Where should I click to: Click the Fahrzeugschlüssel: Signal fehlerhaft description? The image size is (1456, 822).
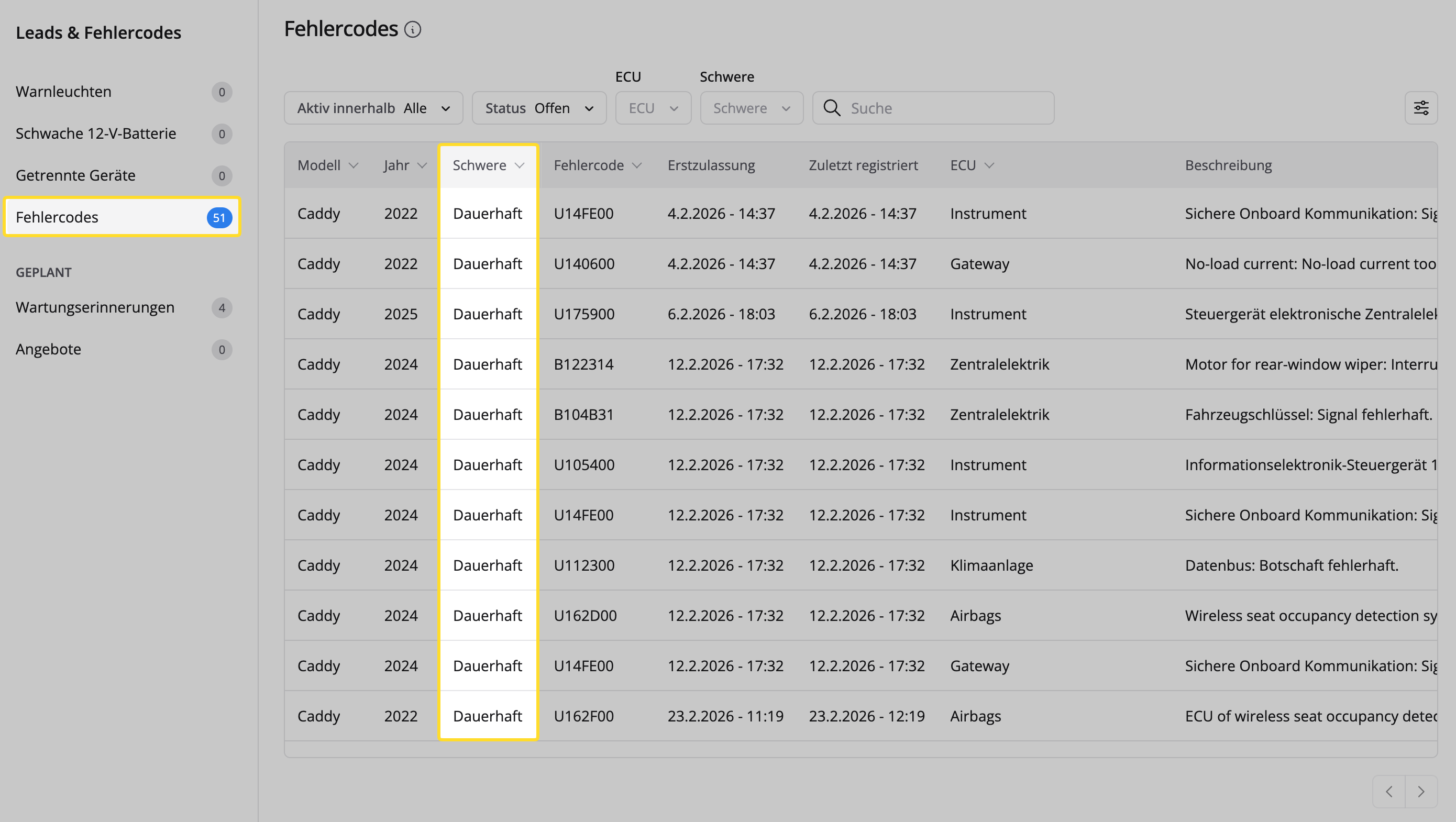point(1308,415)
